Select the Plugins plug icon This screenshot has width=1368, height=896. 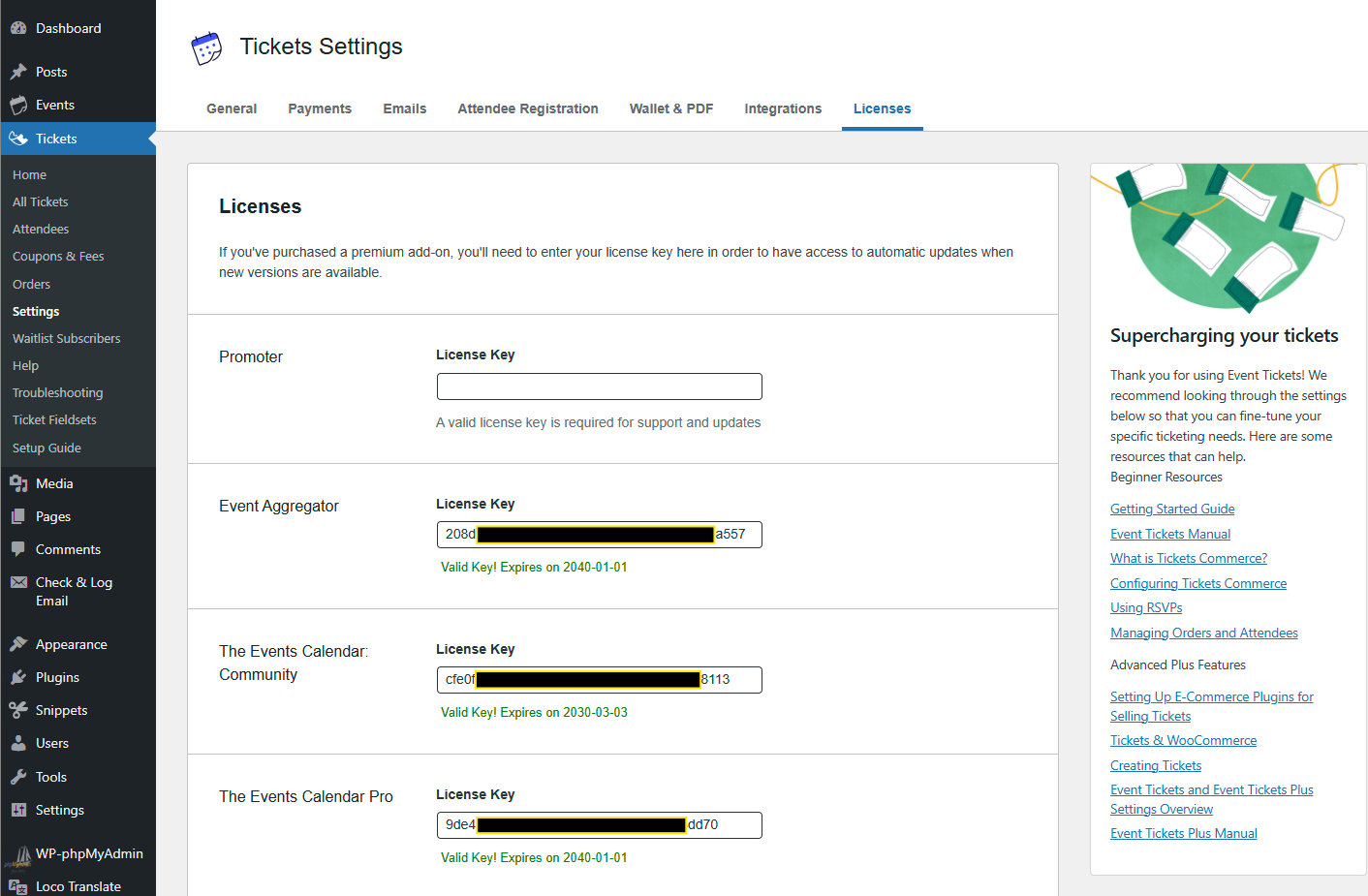[20, 676]
